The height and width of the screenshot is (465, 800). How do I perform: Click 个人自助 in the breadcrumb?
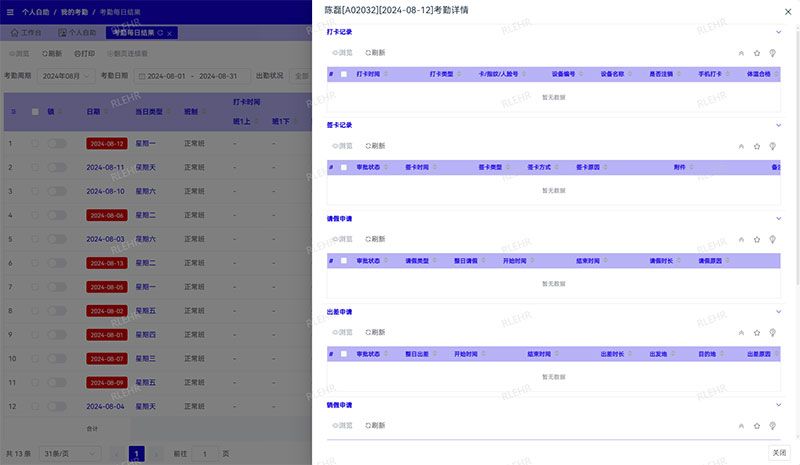tap(36, 12)
